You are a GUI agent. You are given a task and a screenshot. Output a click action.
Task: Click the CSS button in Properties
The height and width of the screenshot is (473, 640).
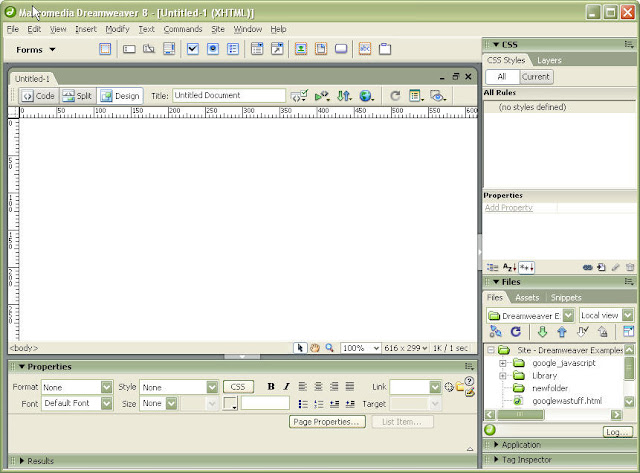coord(238,387)
